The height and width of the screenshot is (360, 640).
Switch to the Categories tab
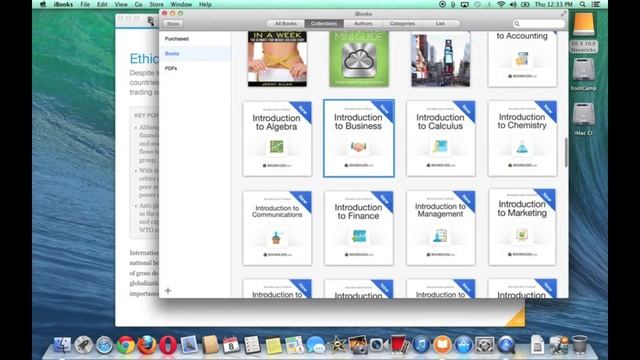(x=402, y=23)
